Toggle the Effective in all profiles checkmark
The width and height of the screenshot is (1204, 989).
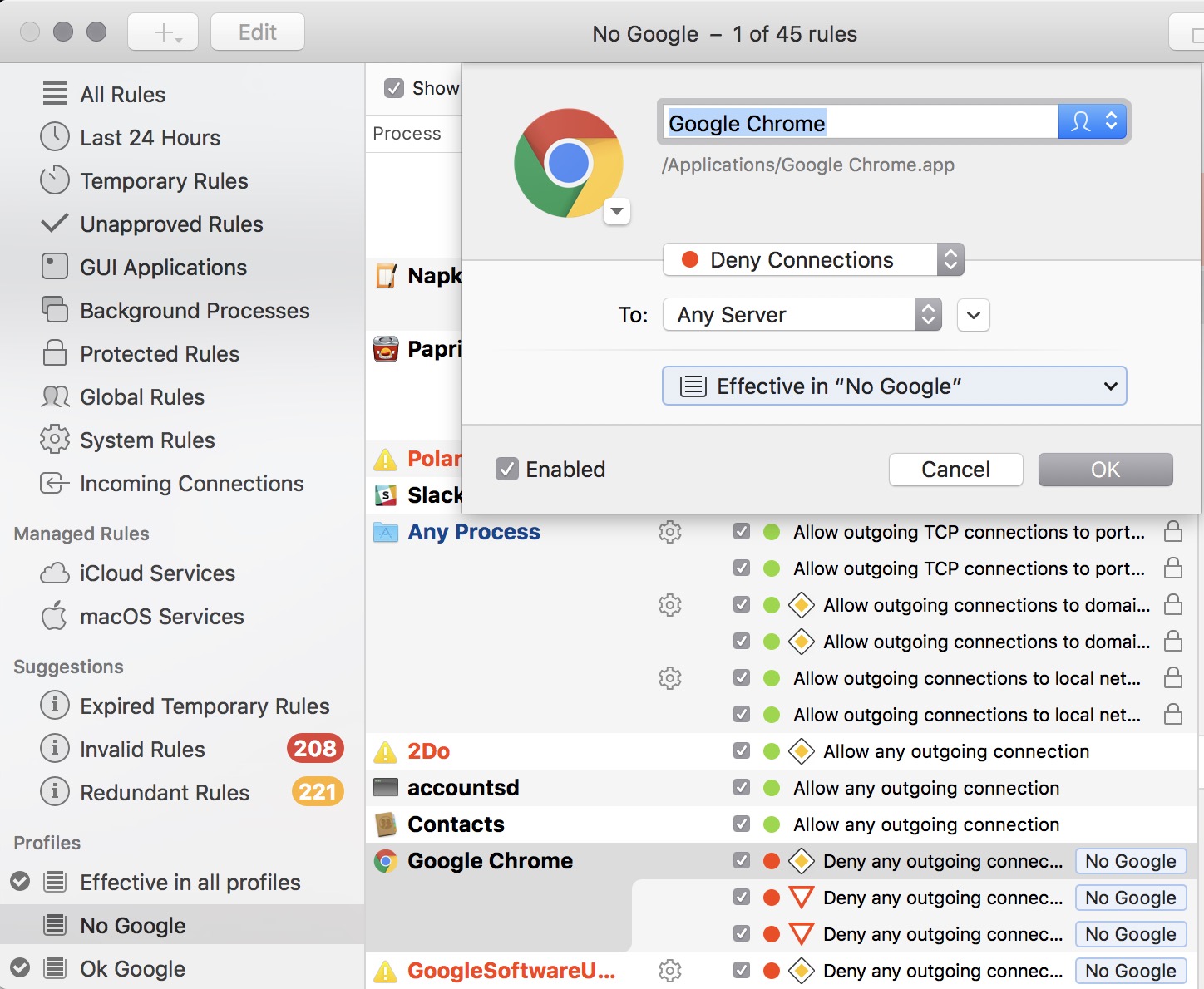pyautogui.click(x=20, y=882)
